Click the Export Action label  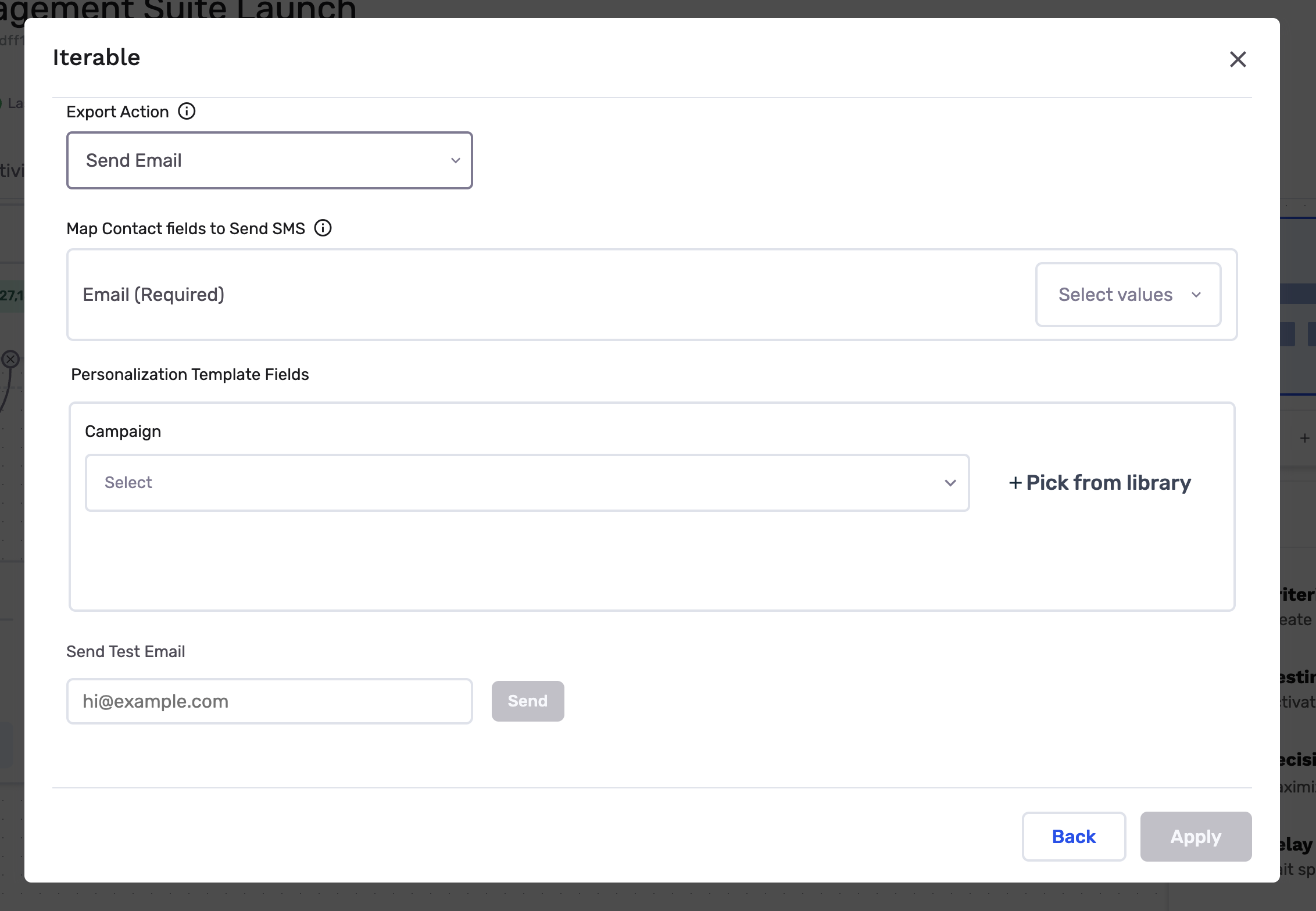tap(117, 112)
